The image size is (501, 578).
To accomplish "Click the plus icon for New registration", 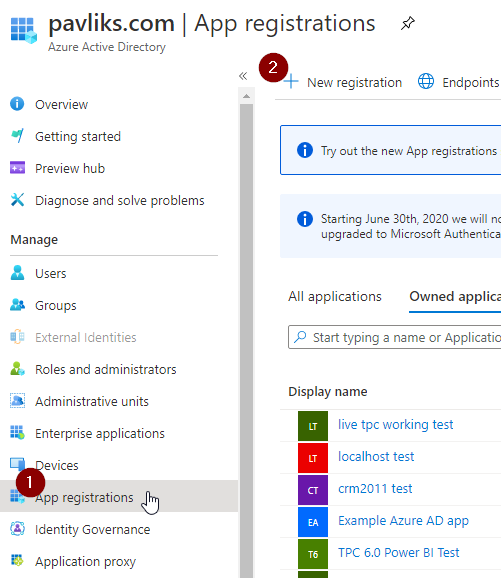I will 291,81.
